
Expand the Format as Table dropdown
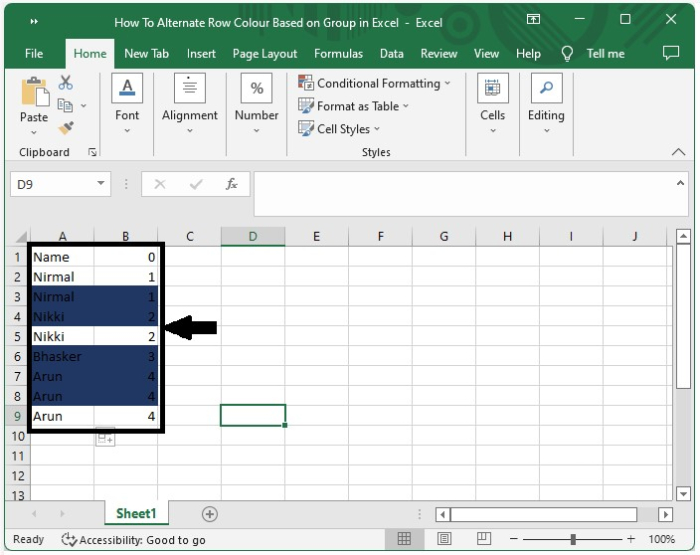[x=406, y=106]
